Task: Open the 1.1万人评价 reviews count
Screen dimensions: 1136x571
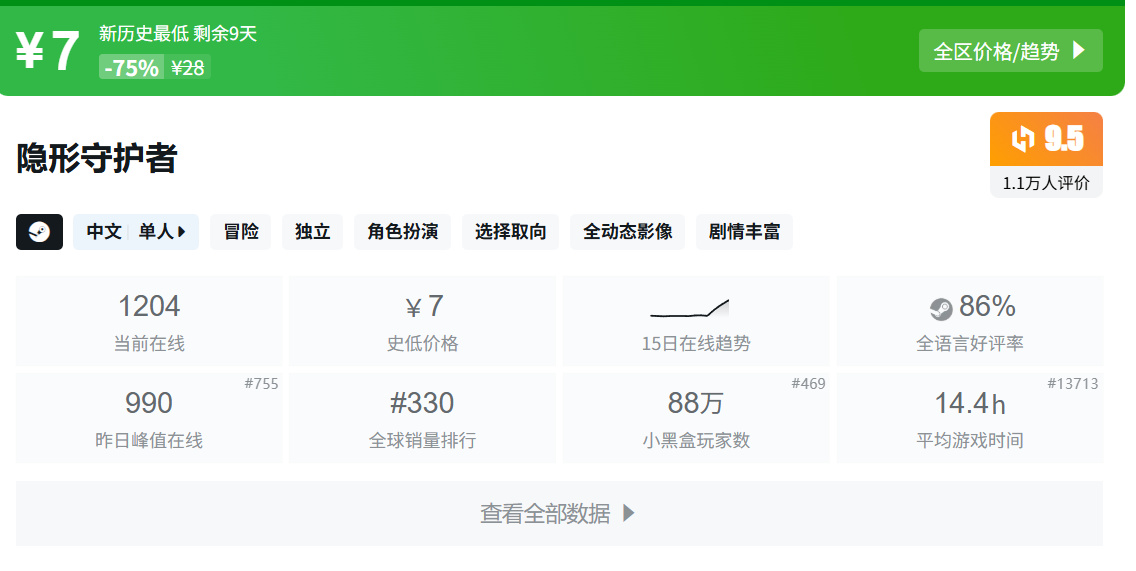Action: tap(1046, 183)
